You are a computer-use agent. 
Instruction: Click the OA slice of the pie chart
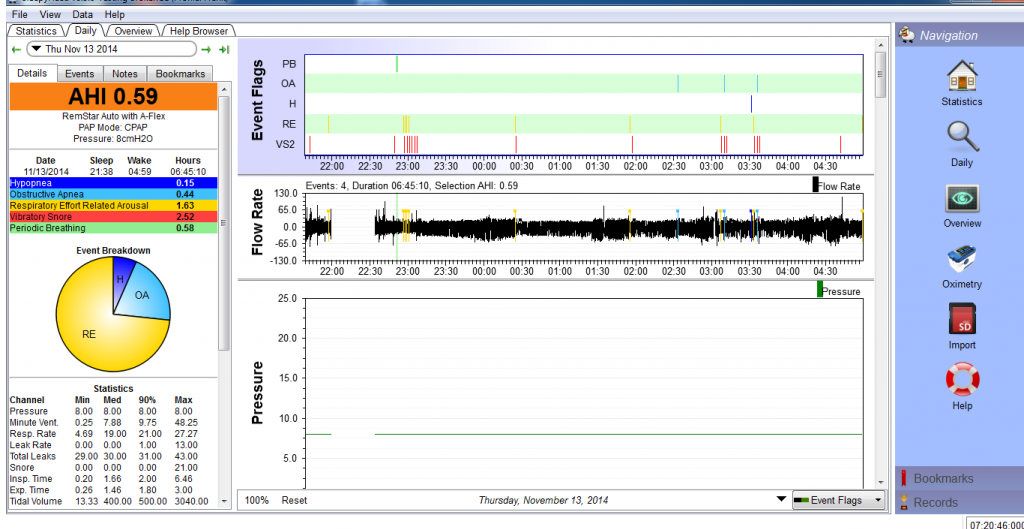point(144,296)
